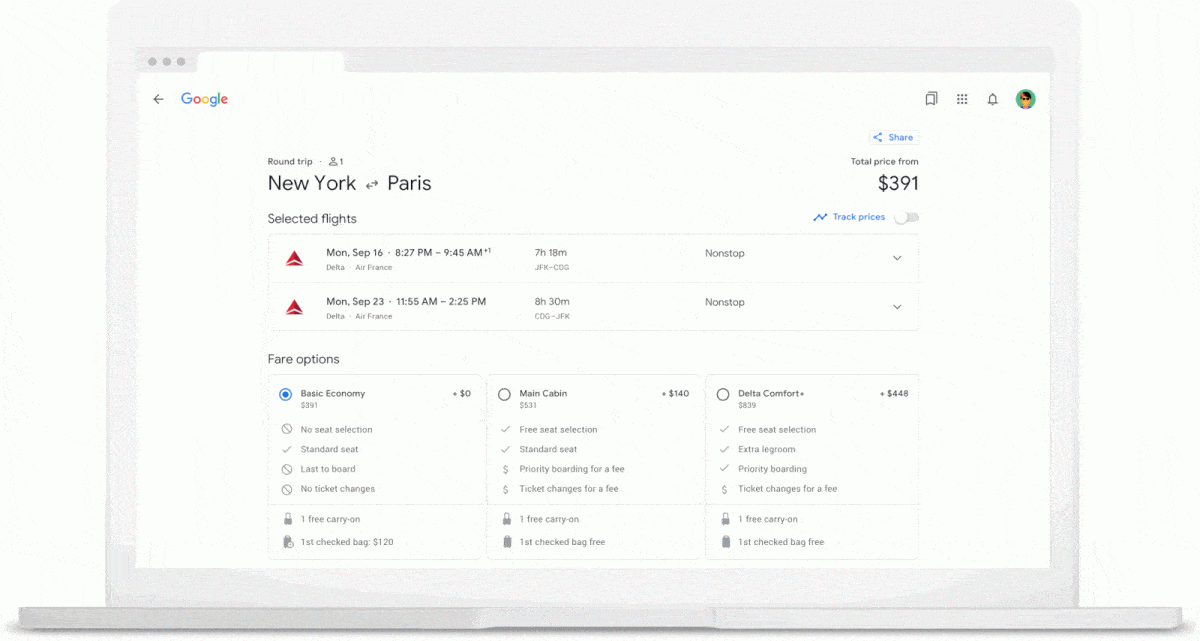This screenshot has width=1200, height=641.
Task: Select the Delta Comfort+ fare
Action: (723, 395)
